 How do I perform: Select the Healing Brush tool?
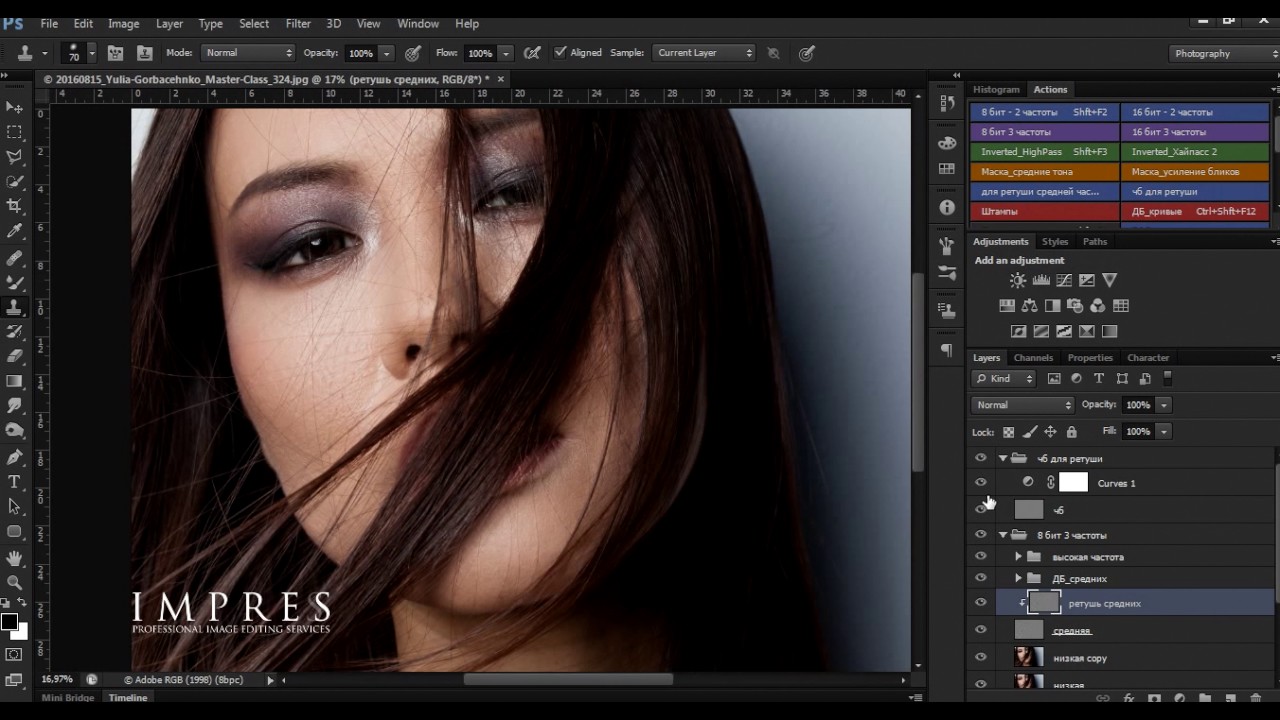click(x=14, y=258)
